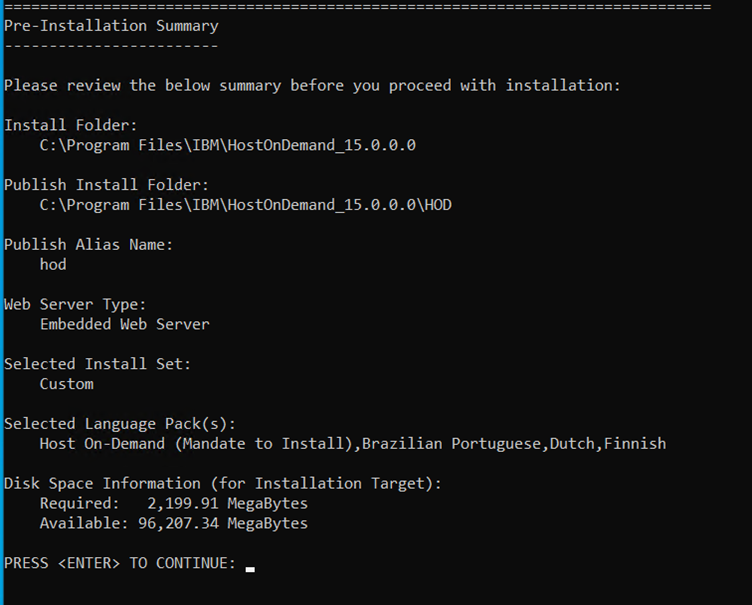
Task: Click the blinking cursor after the prompt
Action: (250, 568)
